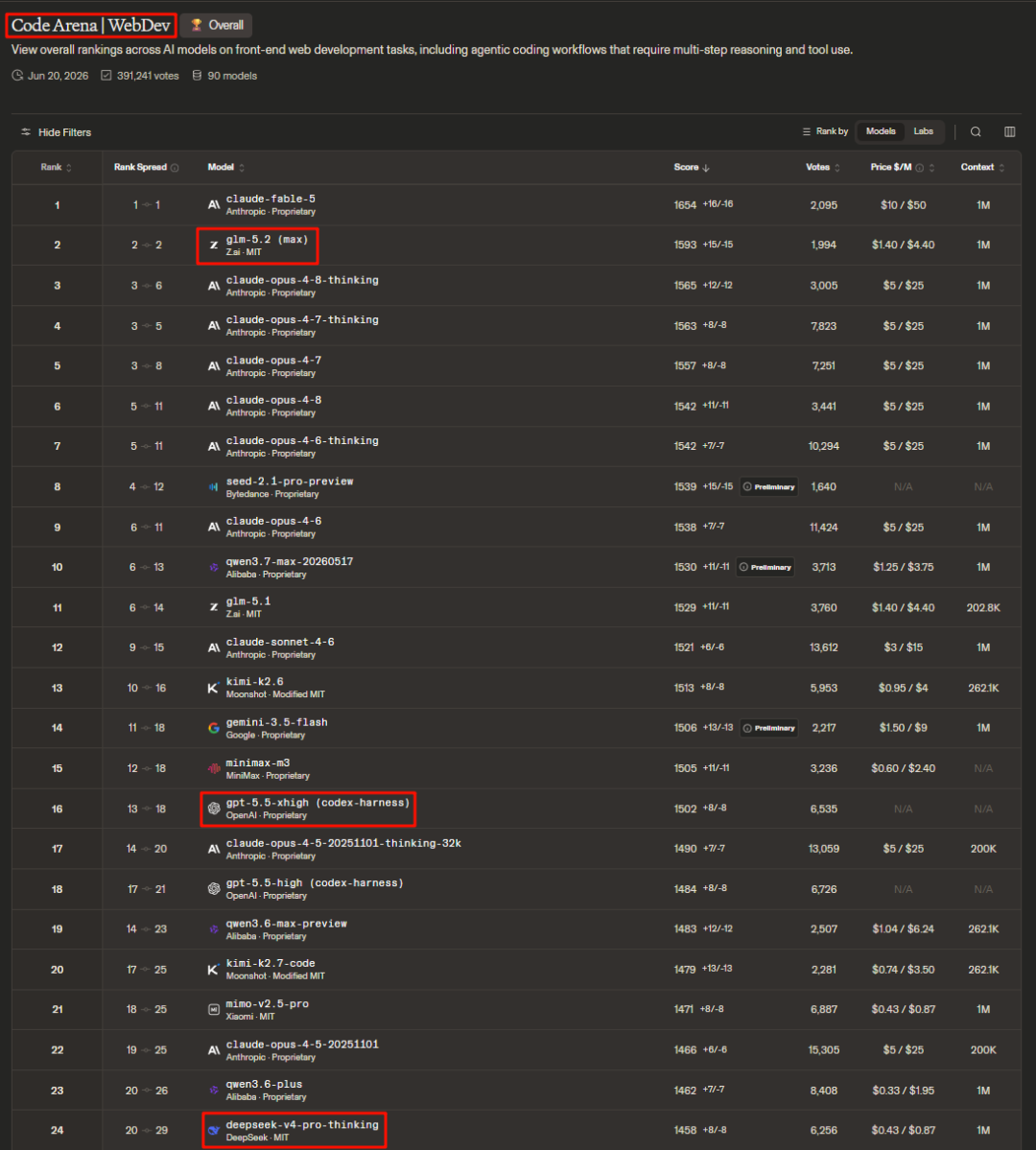Open the glm-5.2 (max) model entry
Viewport: 1036px width, 1150px height.
click(x=267, y=239)
